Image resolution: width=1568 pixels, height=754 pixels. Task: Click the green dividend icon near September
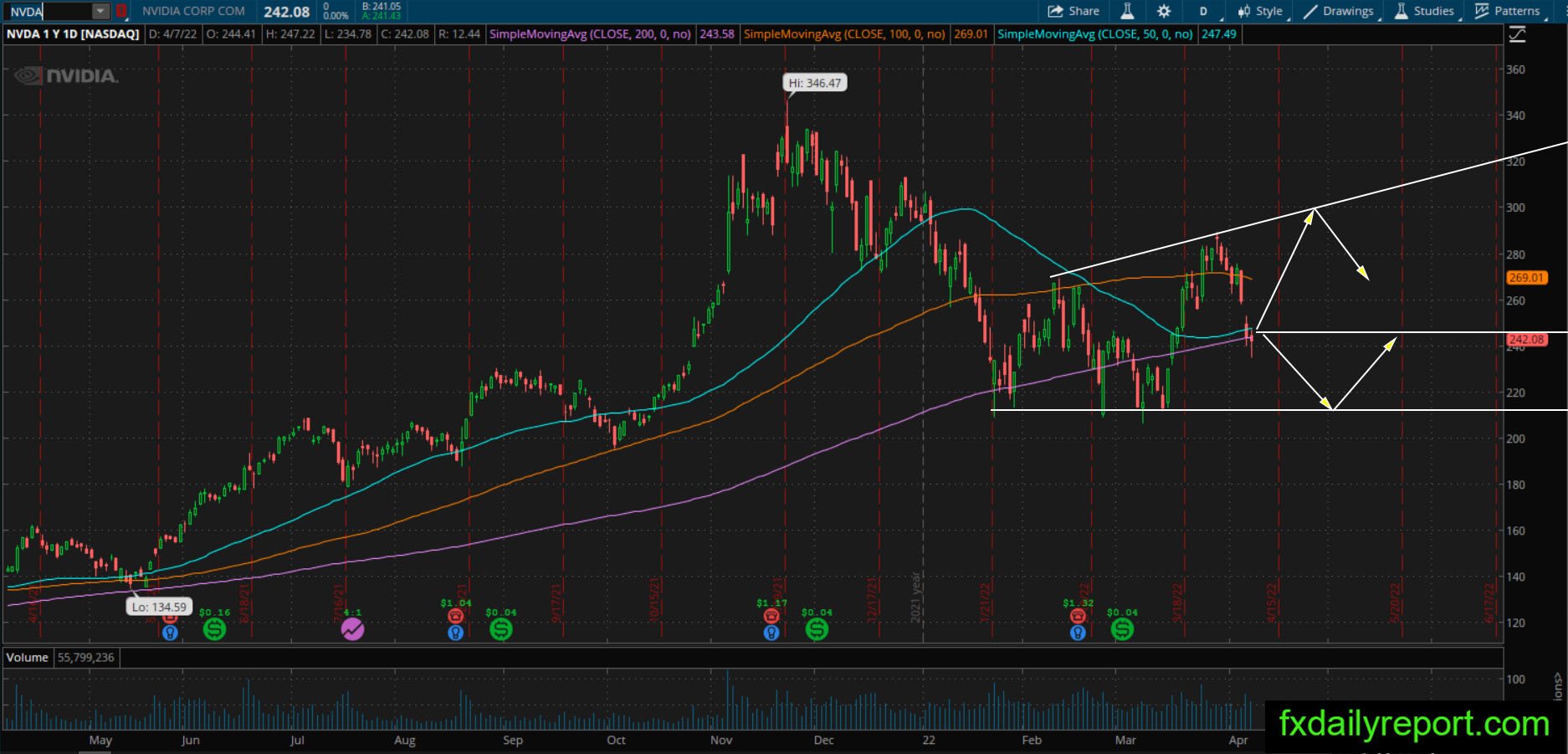pyautogui.click(x=501, y=628)
